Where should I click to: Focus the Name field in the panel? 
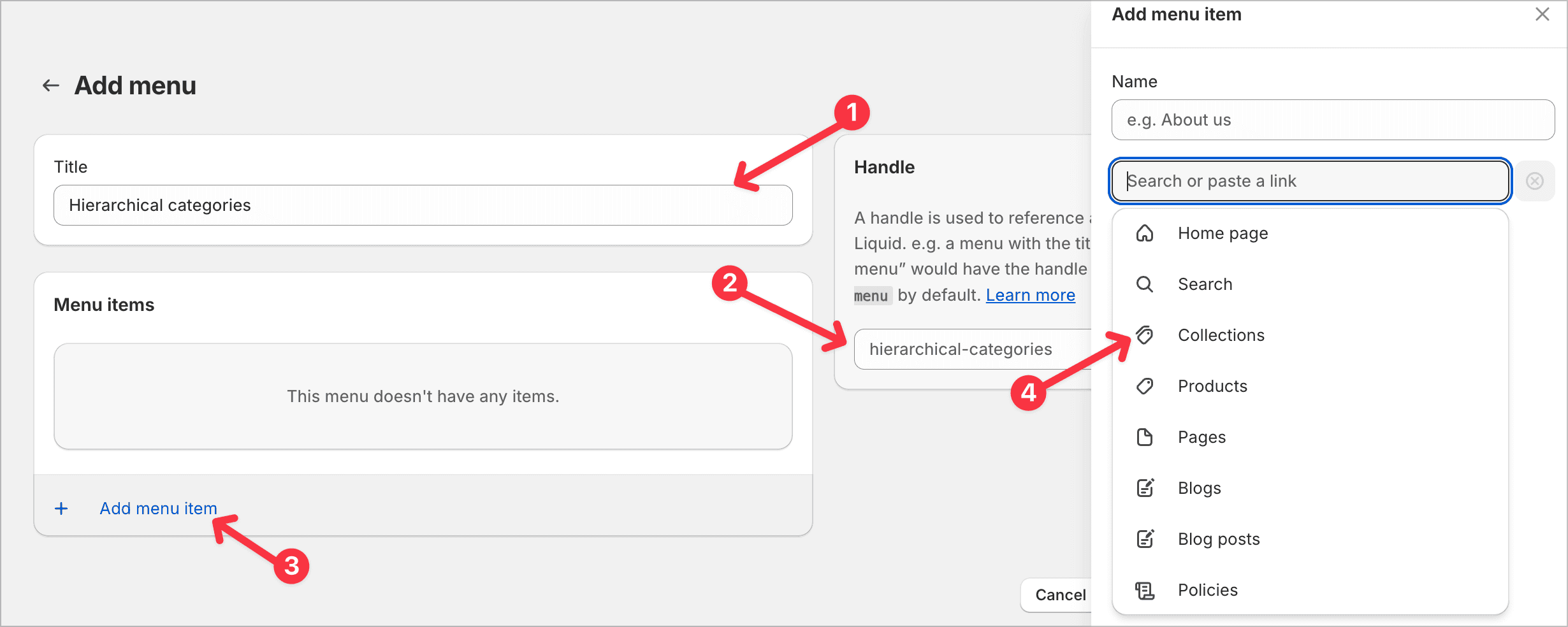point(1332,120)
